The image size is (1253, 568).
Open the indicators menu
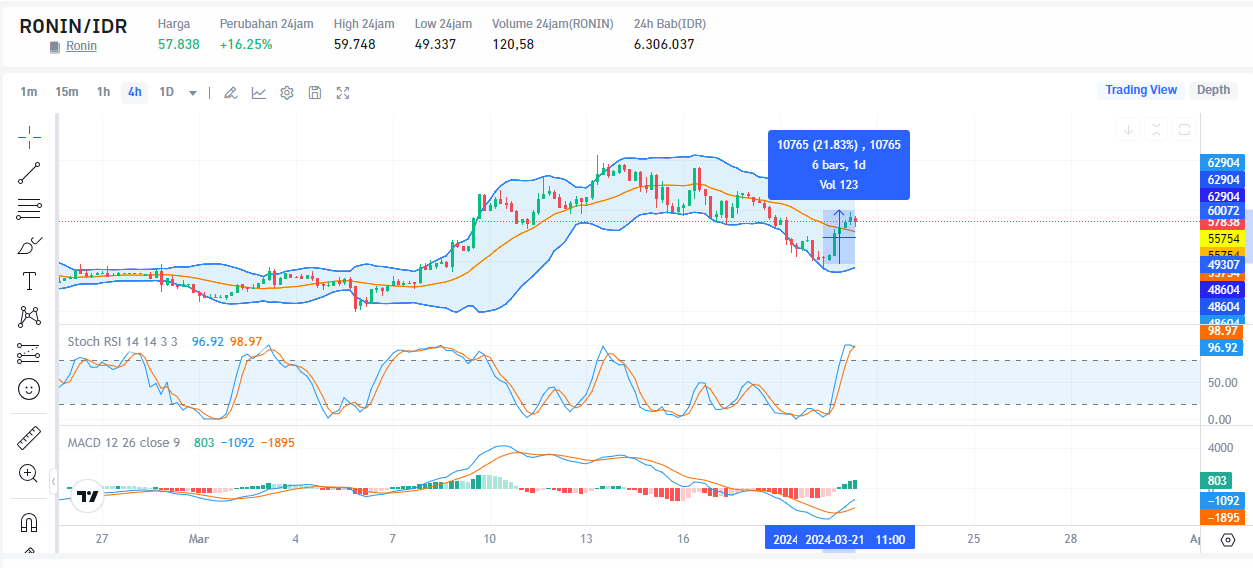[x=259, y=92]
